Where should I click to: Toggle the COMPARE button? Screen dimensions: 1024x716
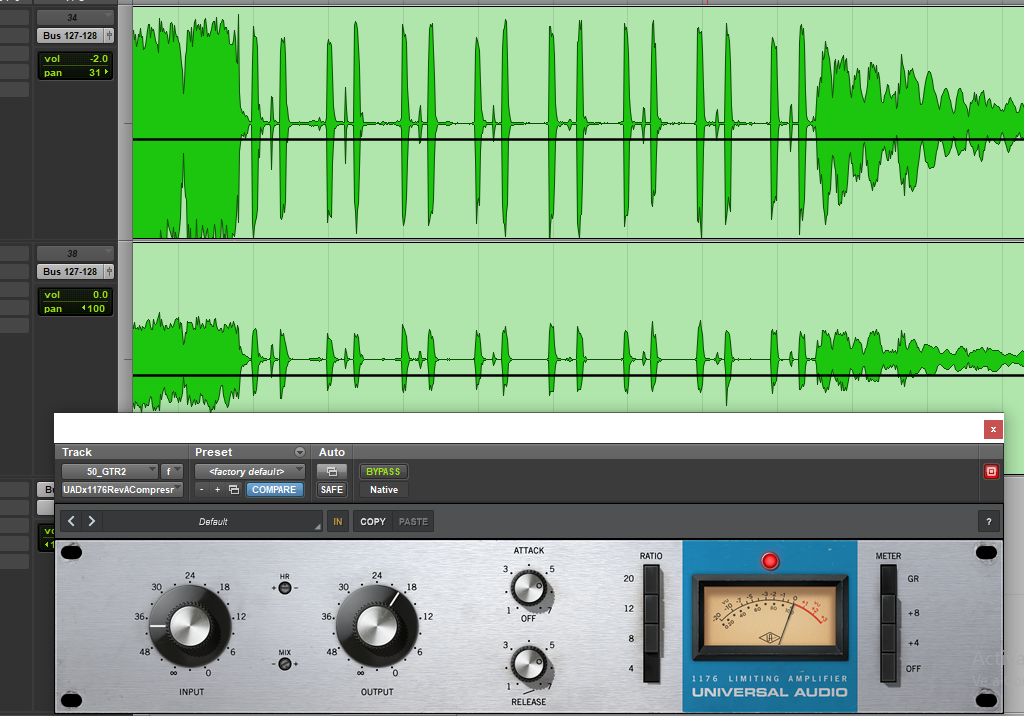274,489
